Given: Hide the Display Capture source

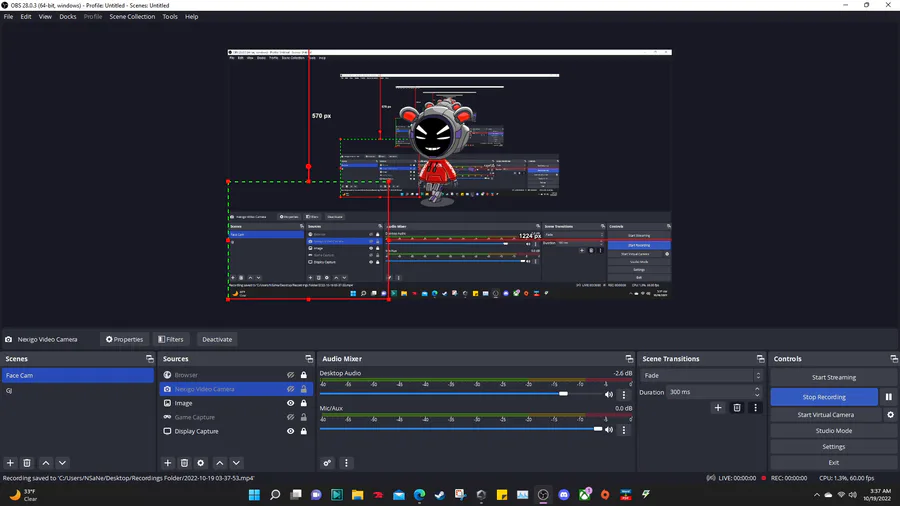Looking at the screenshot, I should pos(290,431).
